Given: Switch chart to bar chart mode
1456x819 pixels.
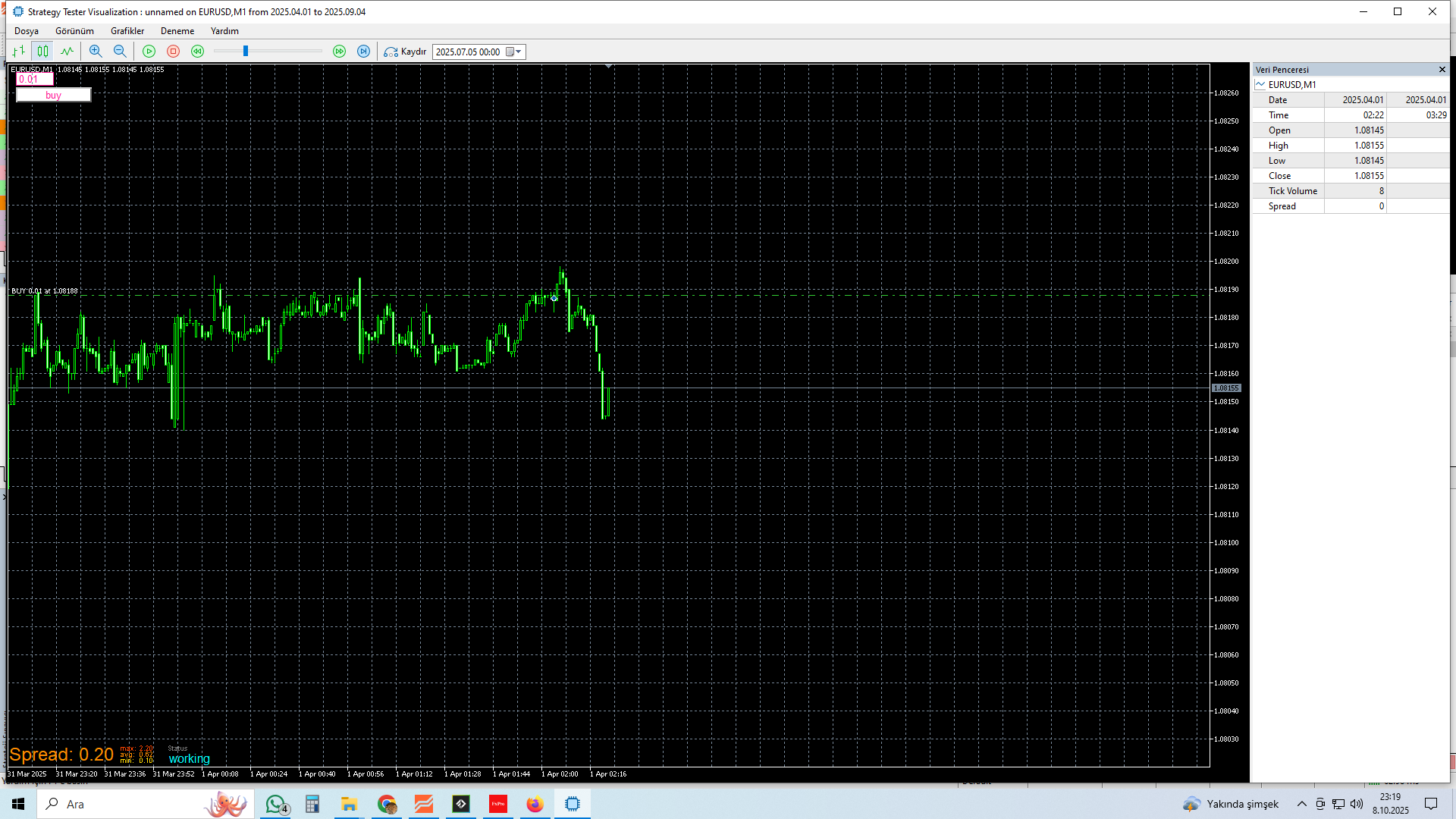Looking at the screenshot, I should pos(19,52).
